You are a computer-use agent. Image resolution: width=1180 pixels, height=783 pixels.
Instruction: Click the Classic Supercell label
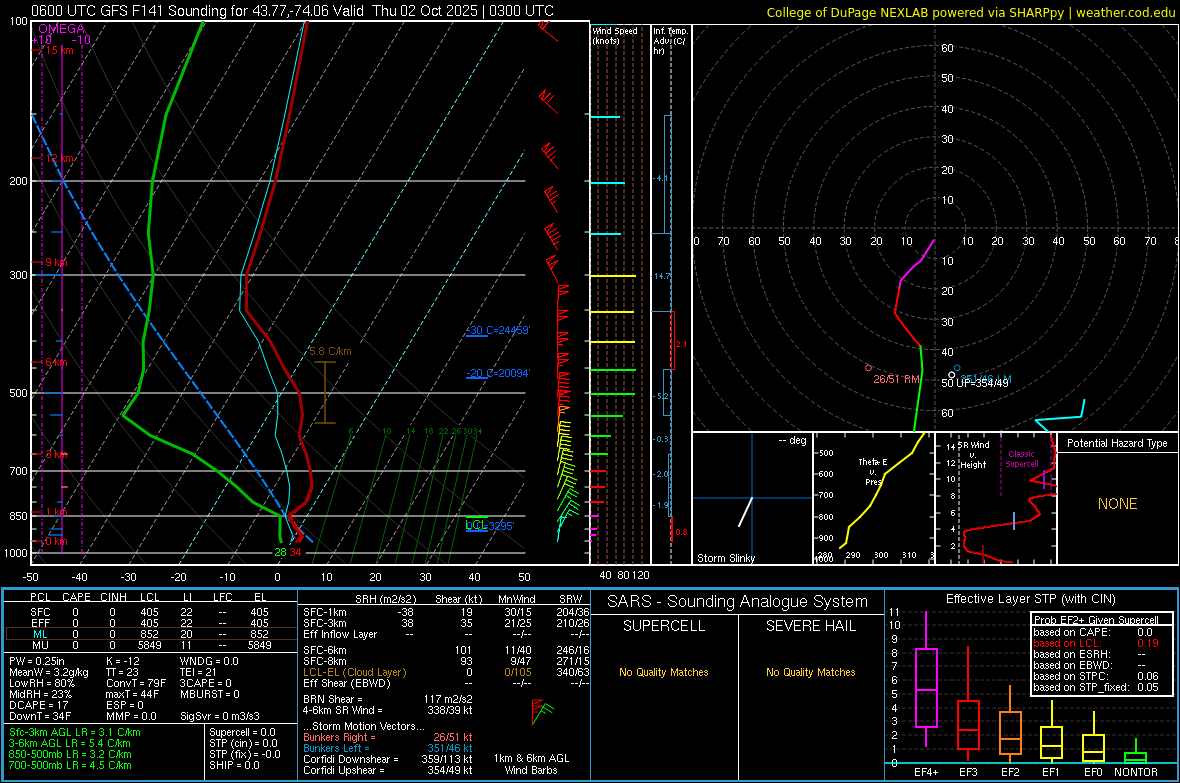click(1021, 459)
